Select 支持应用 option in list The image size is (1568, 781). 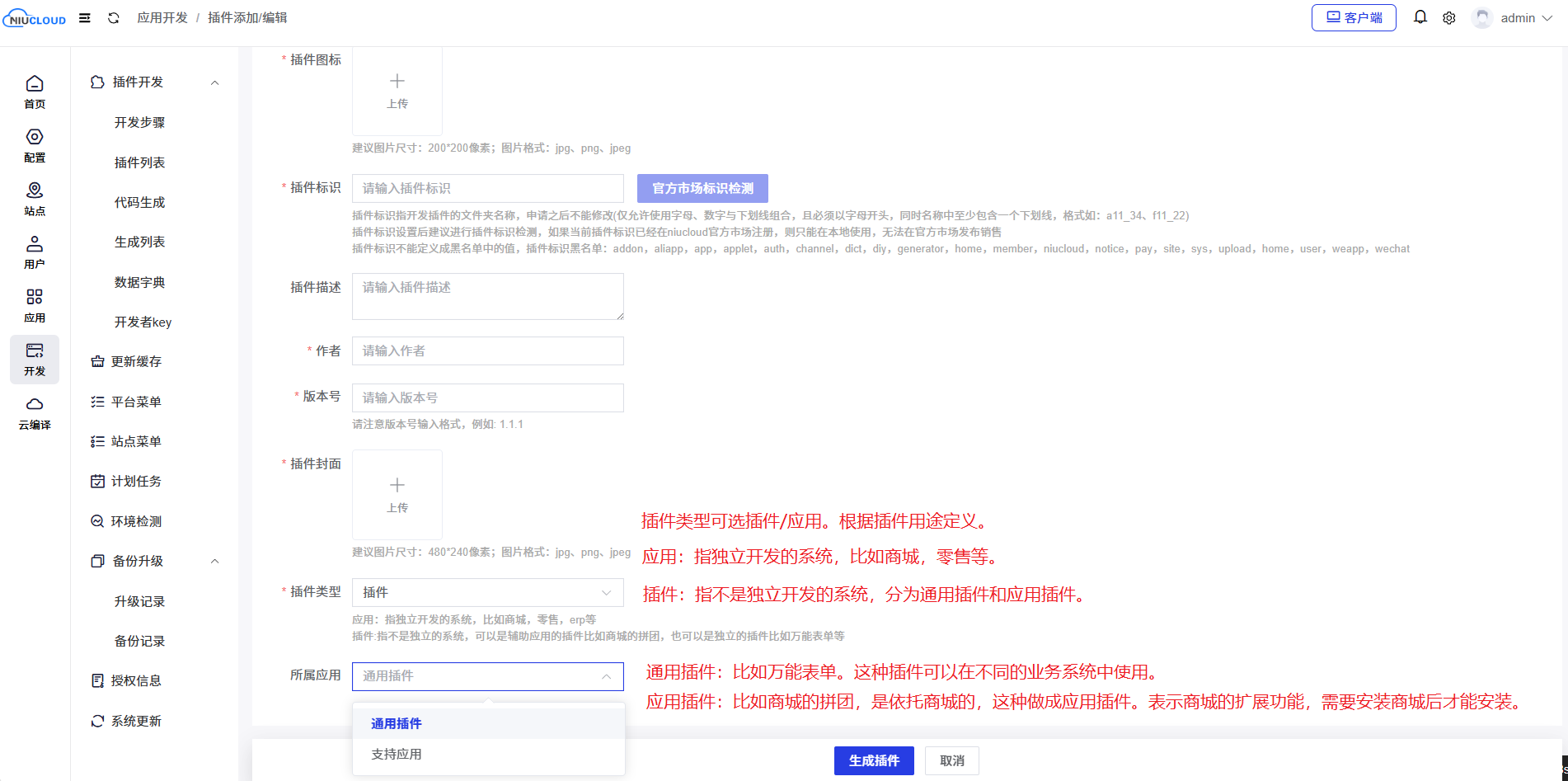pos(397,754)
